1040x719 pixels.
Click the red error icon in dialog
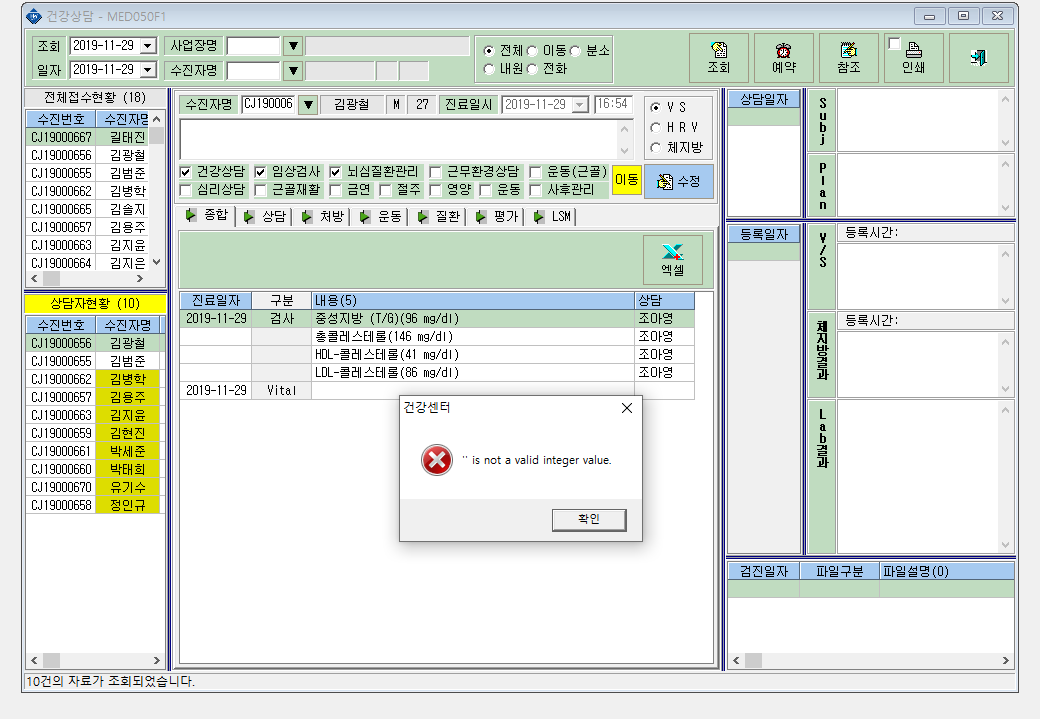436,460
